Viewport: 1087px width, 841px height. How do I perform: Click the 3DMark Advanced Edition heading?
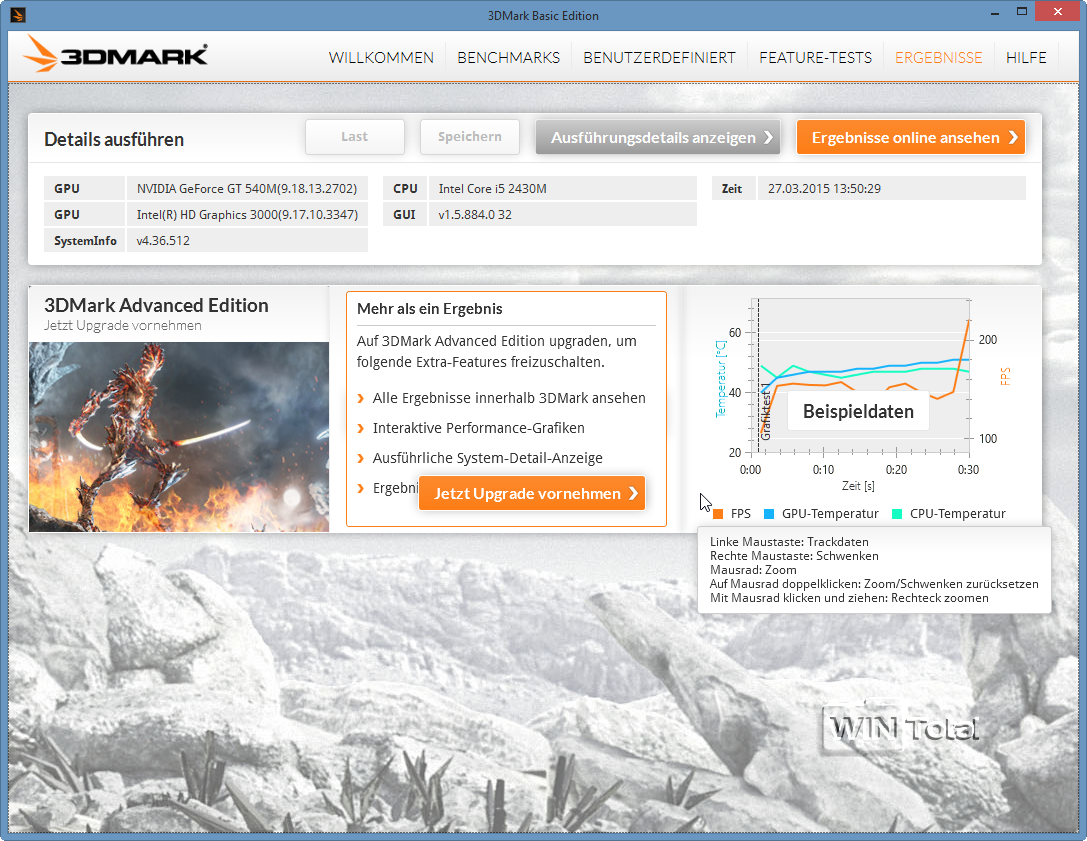point(156,305)
